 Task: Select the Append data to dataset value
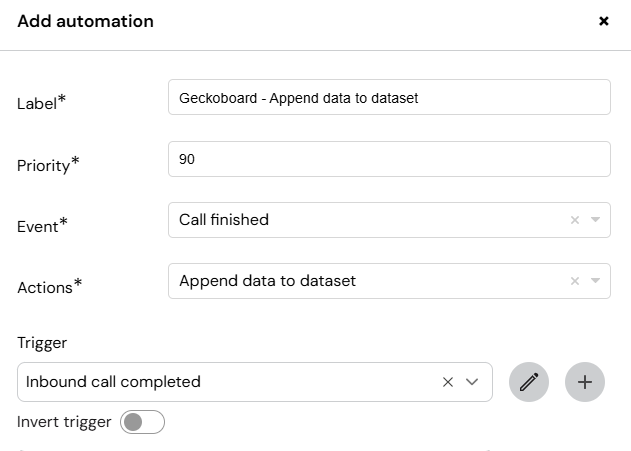(267, 281)
